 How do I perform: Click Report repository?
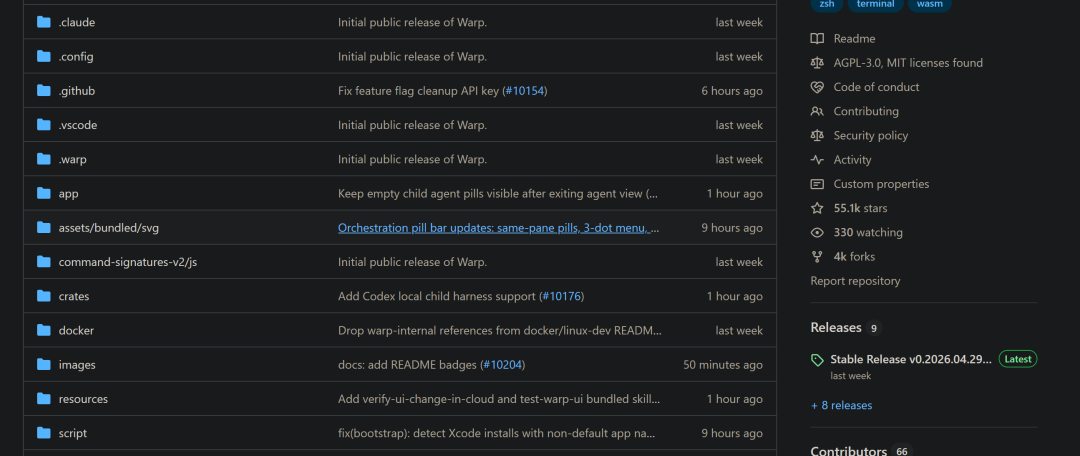(855, 281)
